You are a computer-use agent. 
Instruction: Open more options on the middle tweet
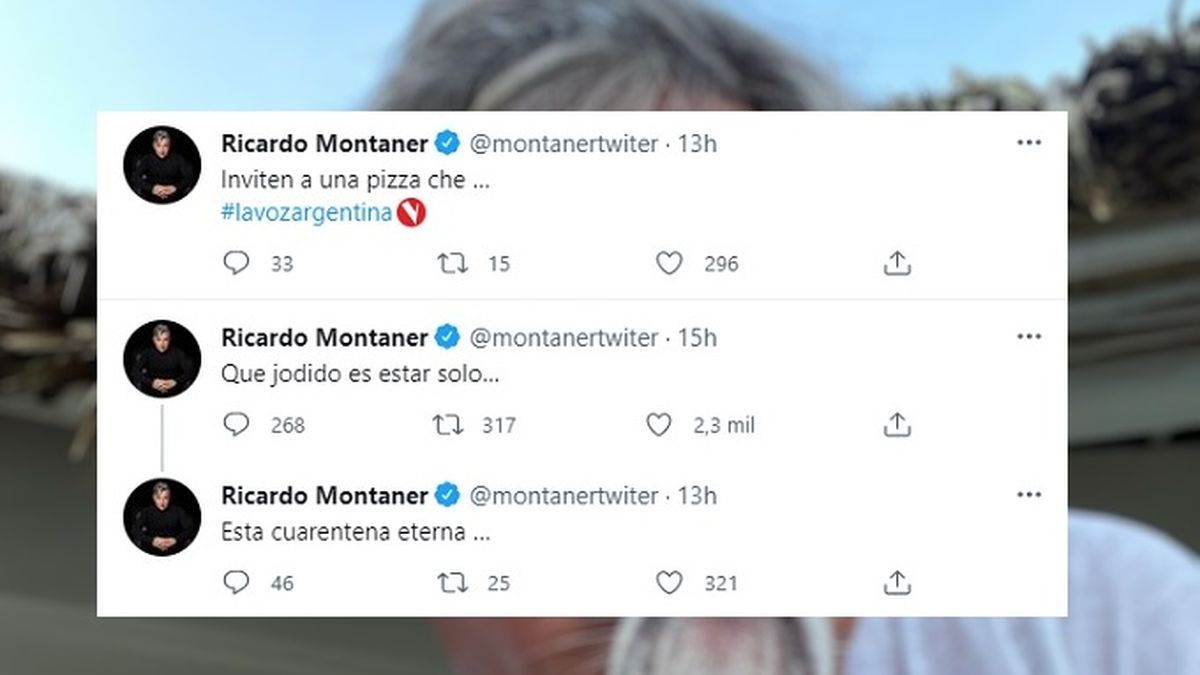click(x=1028, y=337)
